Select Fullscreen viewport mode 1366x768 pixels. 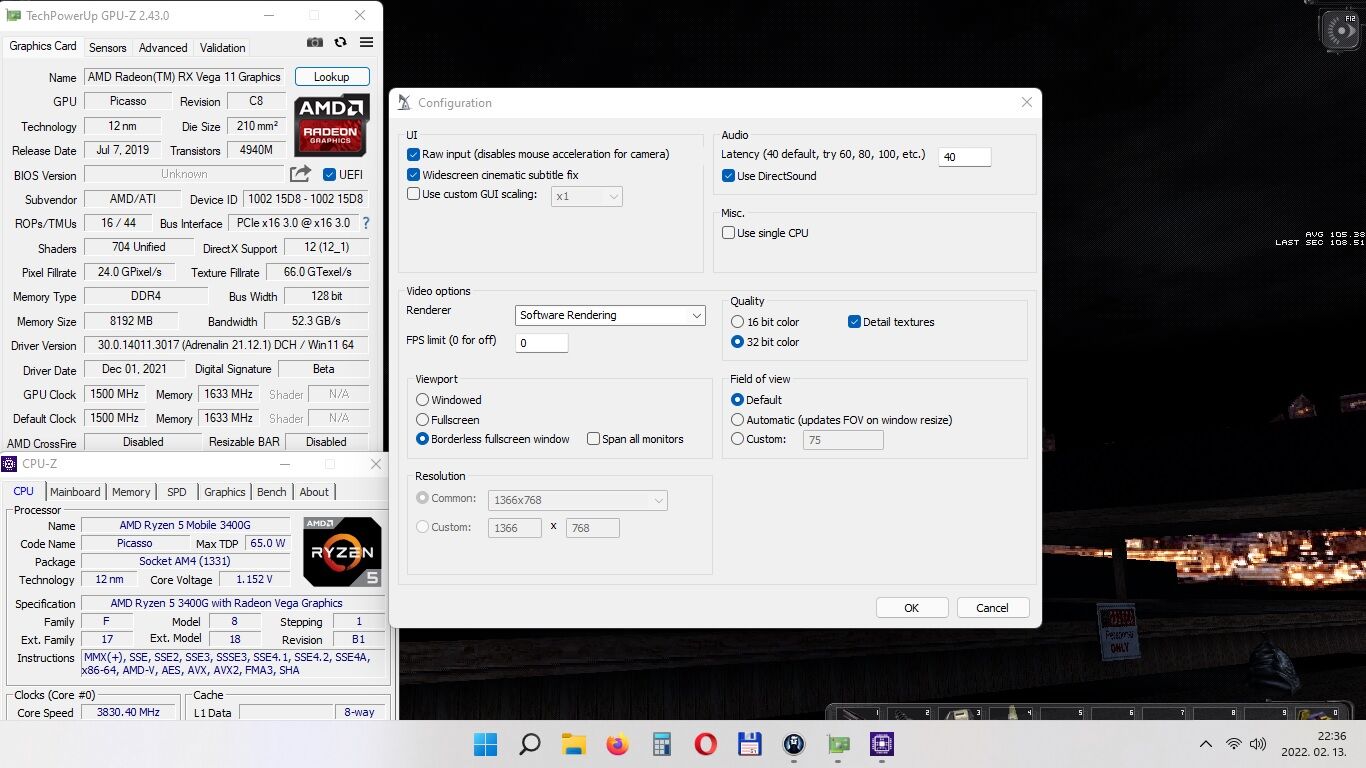(x=422, y=420)
